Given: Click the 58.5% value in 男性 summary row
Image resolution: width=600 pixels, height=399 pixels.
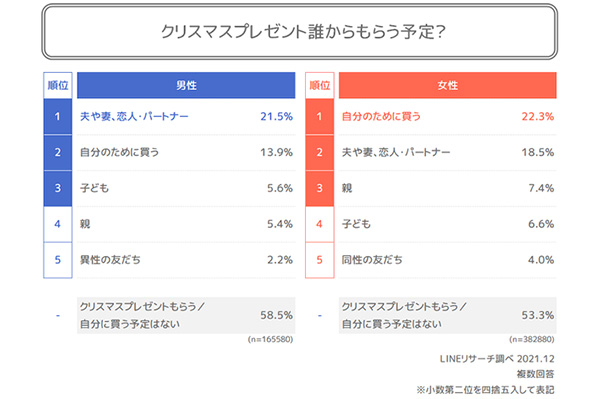Looking at the screenshot, I should 276,315.
